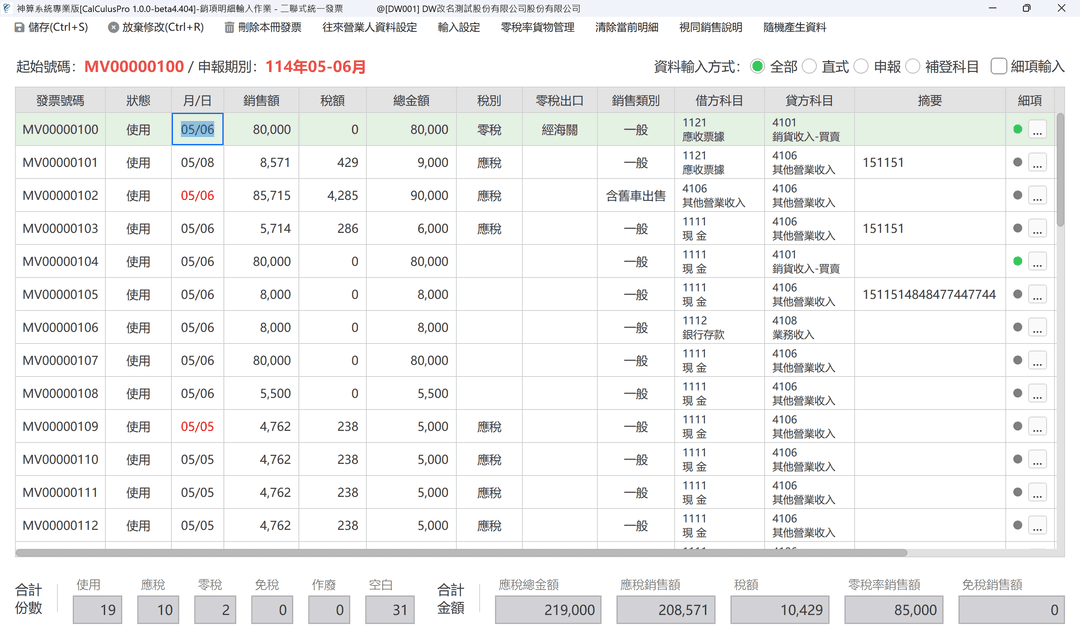Open detail ellipsis button for MV00000101
This screenshot has width=1080, height=639.
click(x=1037, y=163)
